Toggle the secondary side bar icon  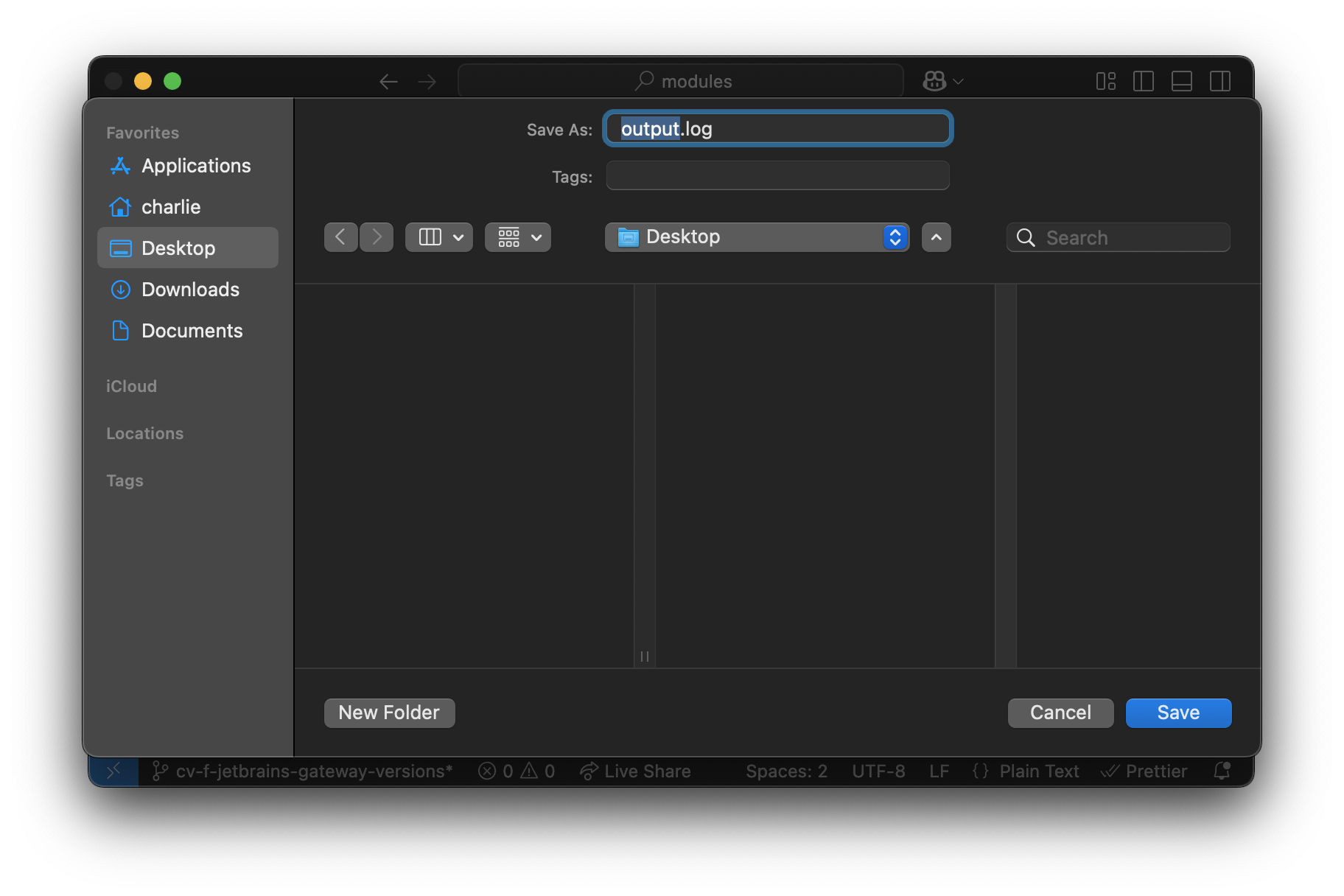[1219, 81]
